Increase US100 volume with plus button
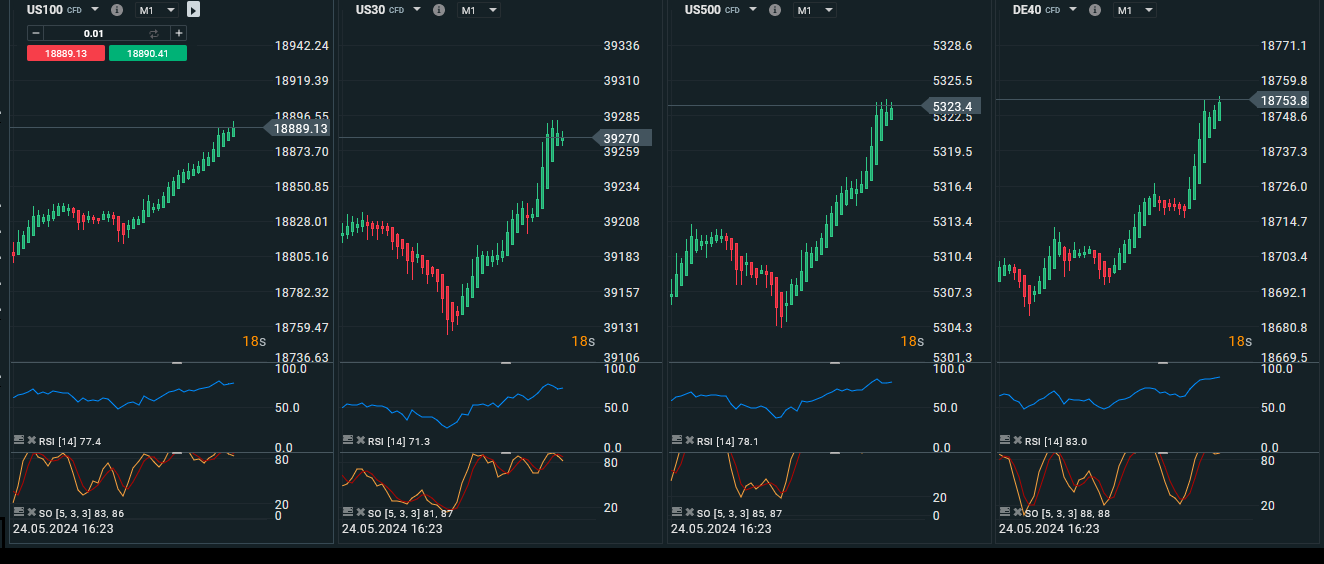Image resolution: width=1324 pixels, height=564 pixels. click(178, 33)
